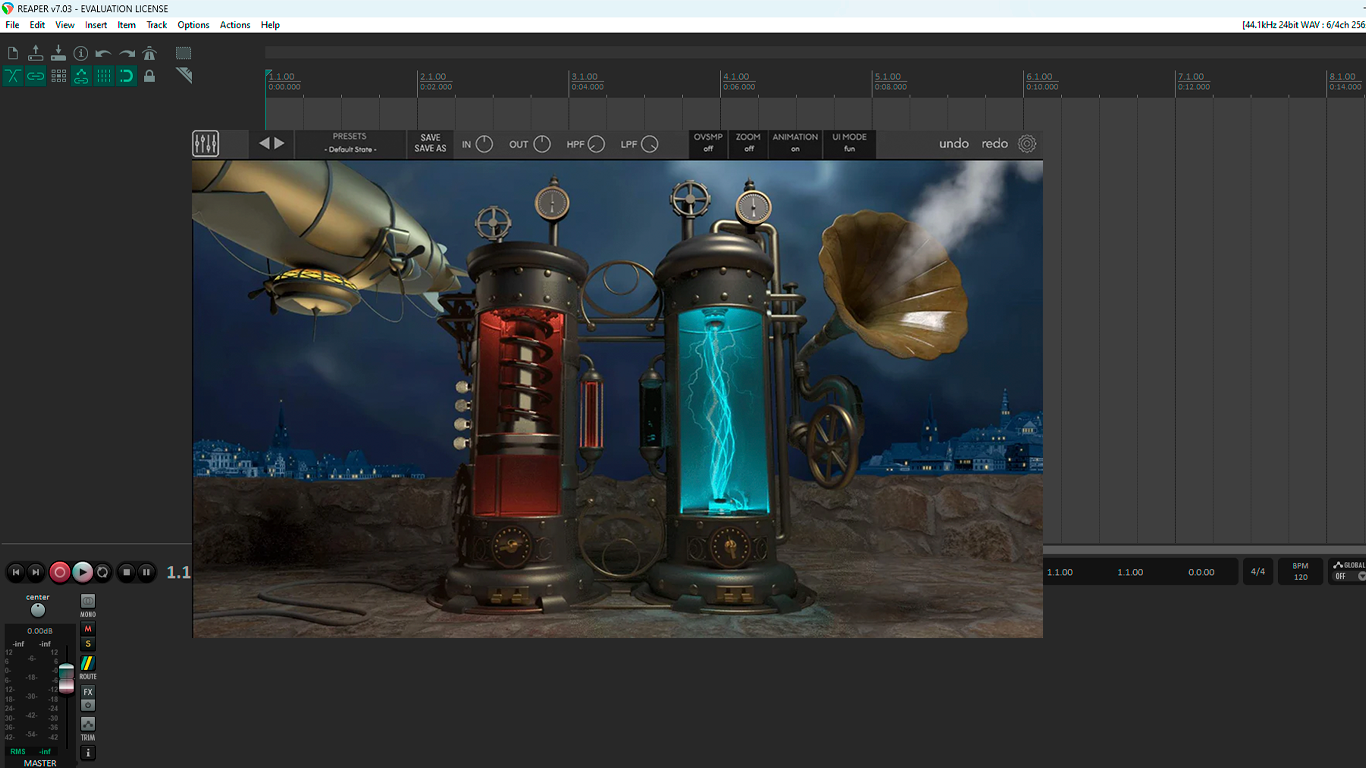The width and height of the screenshot is (1366, 768).
Task: Click the OUT gain knob
Action: (542, 144)
